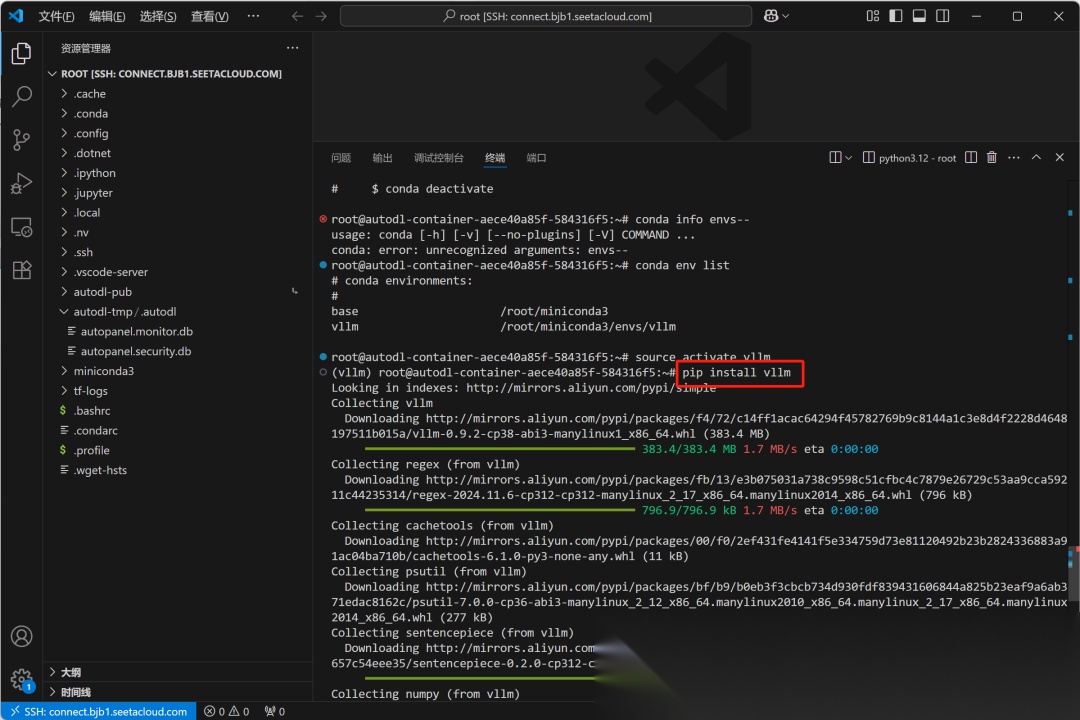The height and width of the screenshot is (720, 1080).
Task: Open the .profile file
Action: pos(177,451)
